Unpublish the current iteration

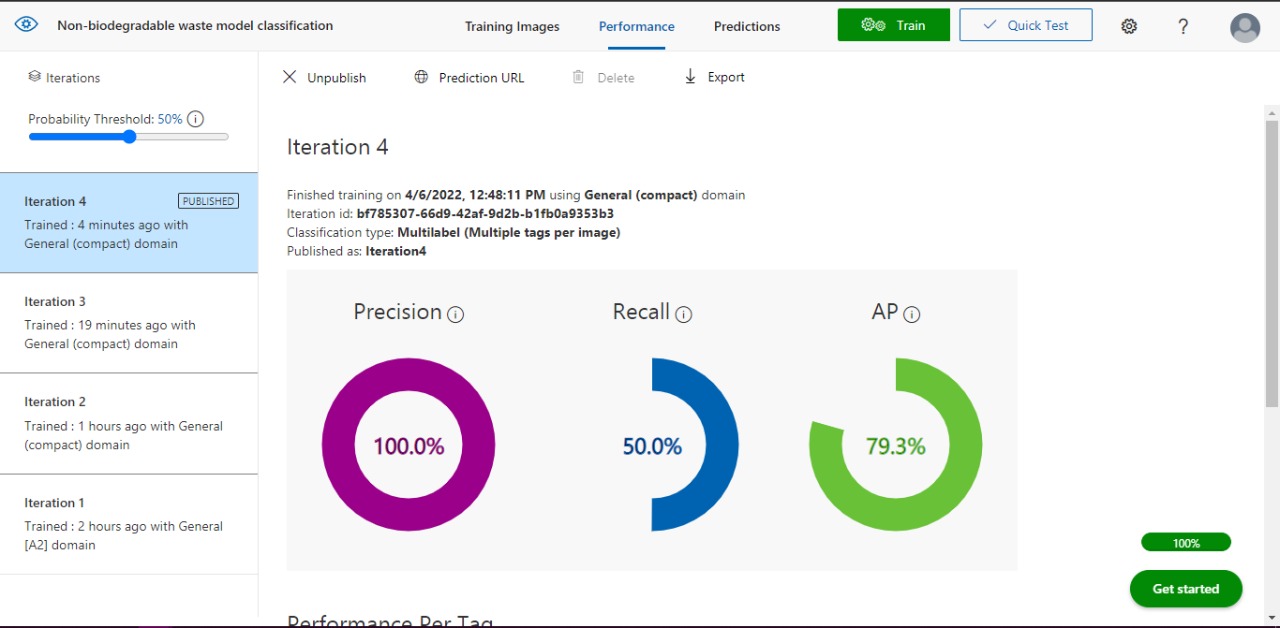click(x=324, y=77)
